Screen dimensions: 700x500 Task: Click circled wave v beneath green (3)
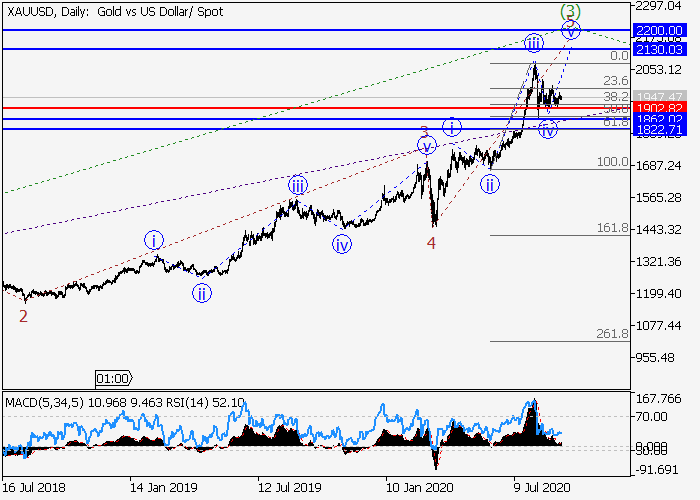[571, 30]
